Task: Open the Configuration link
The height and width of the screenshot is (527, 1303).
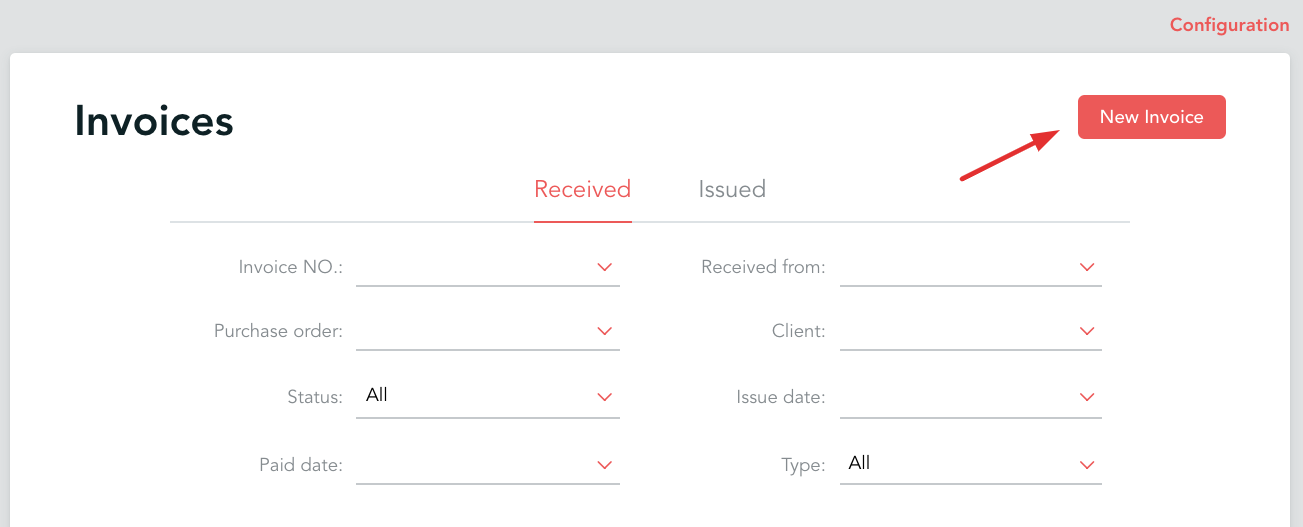Action: point(1229,25)
